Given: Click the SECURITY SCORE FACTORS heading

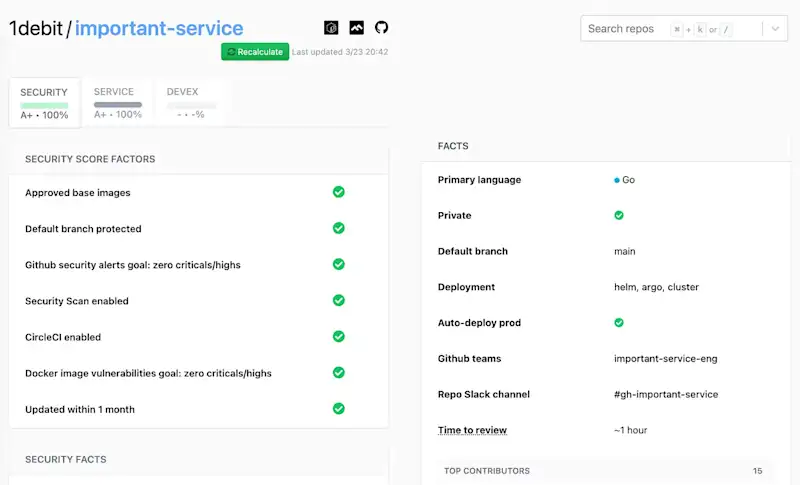Looking at the screenshot, I should (x=90, y=159).
